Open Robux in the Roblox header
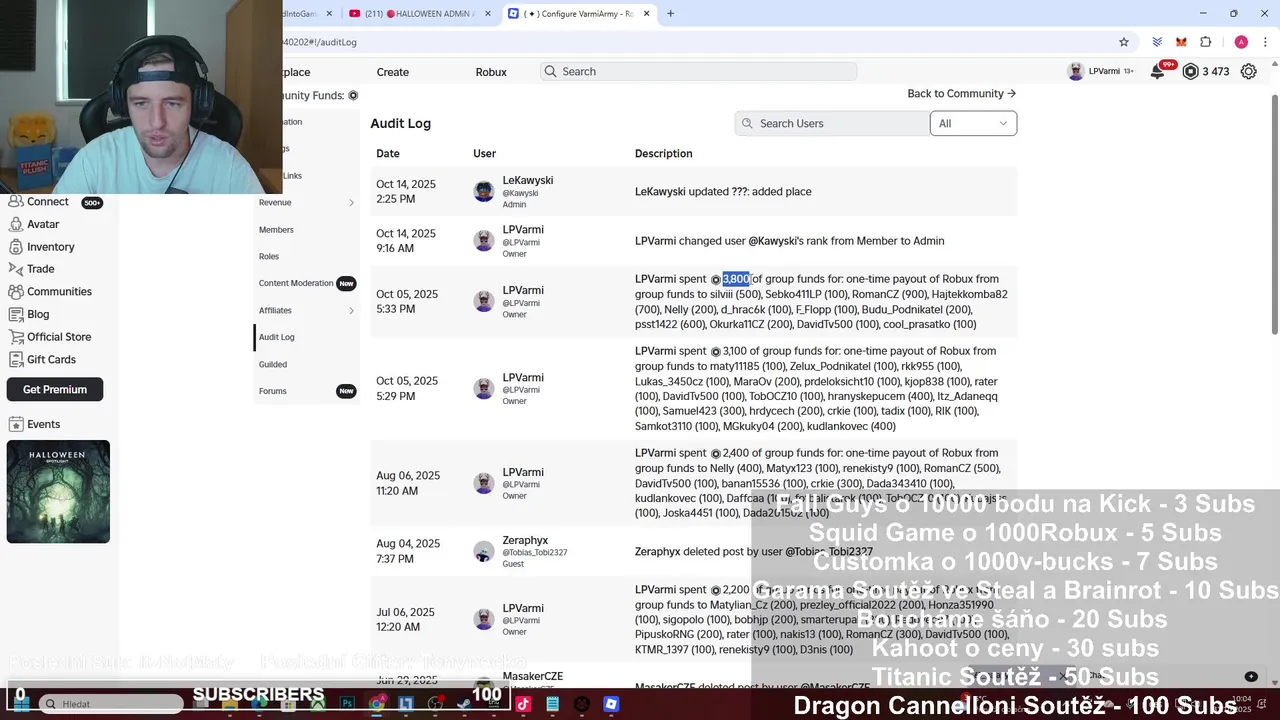 491,72
